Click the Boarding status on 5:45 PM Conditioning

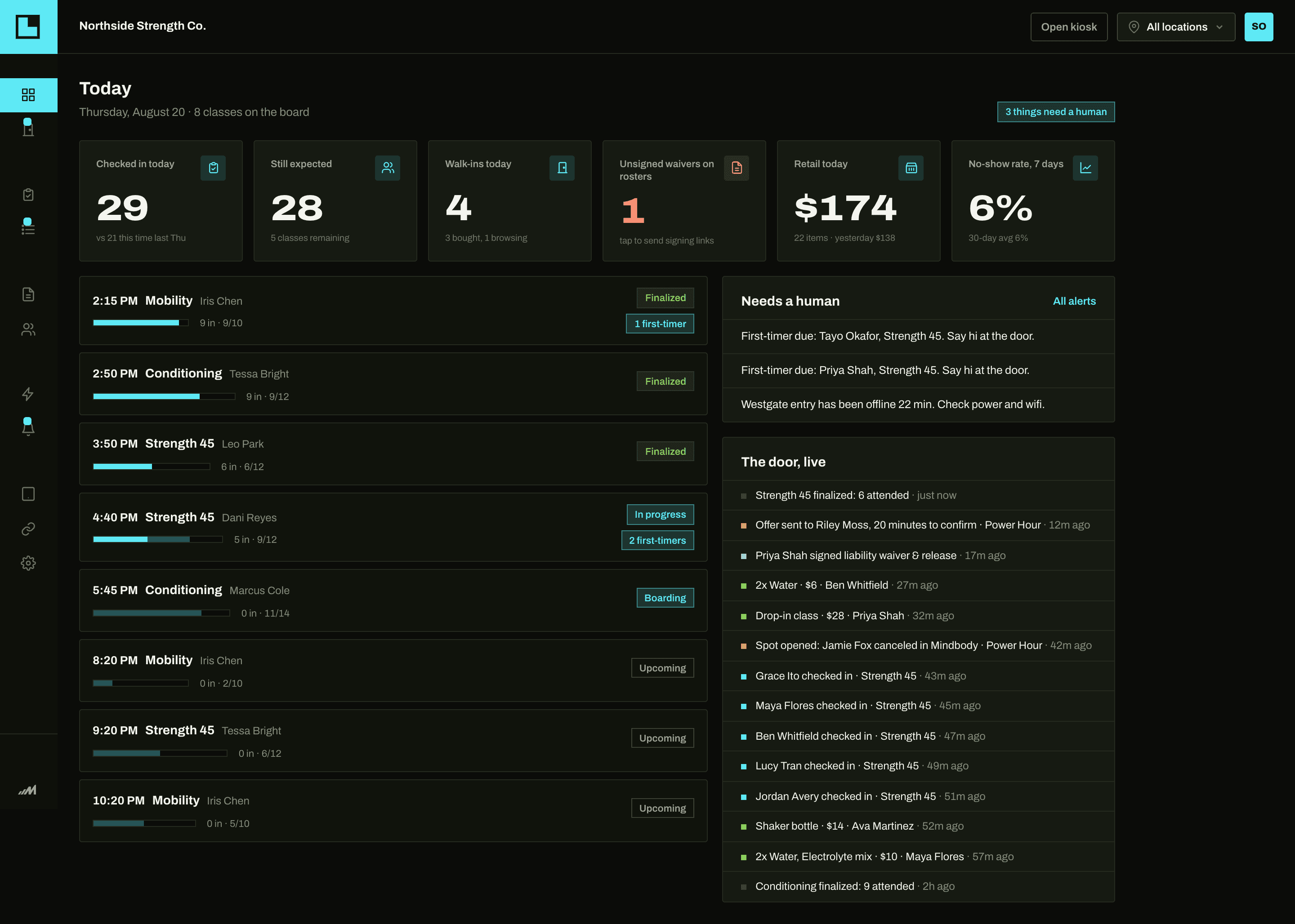[x=665, y=598]
